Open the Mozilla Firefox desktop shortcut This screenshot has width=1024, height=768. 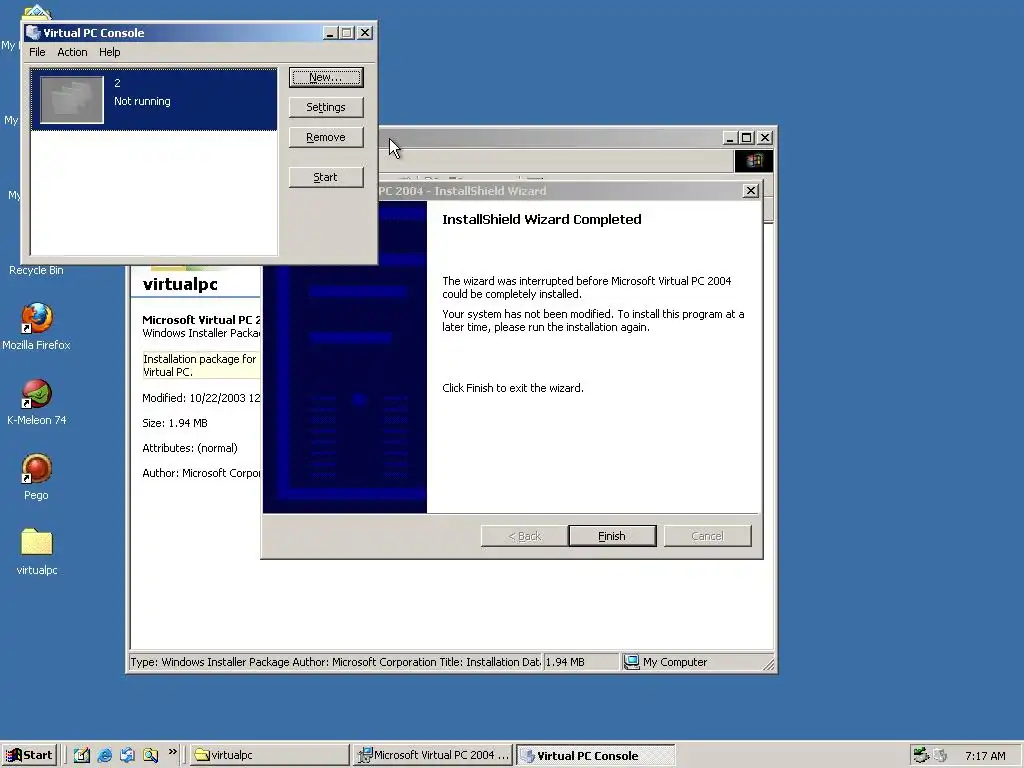37,327
